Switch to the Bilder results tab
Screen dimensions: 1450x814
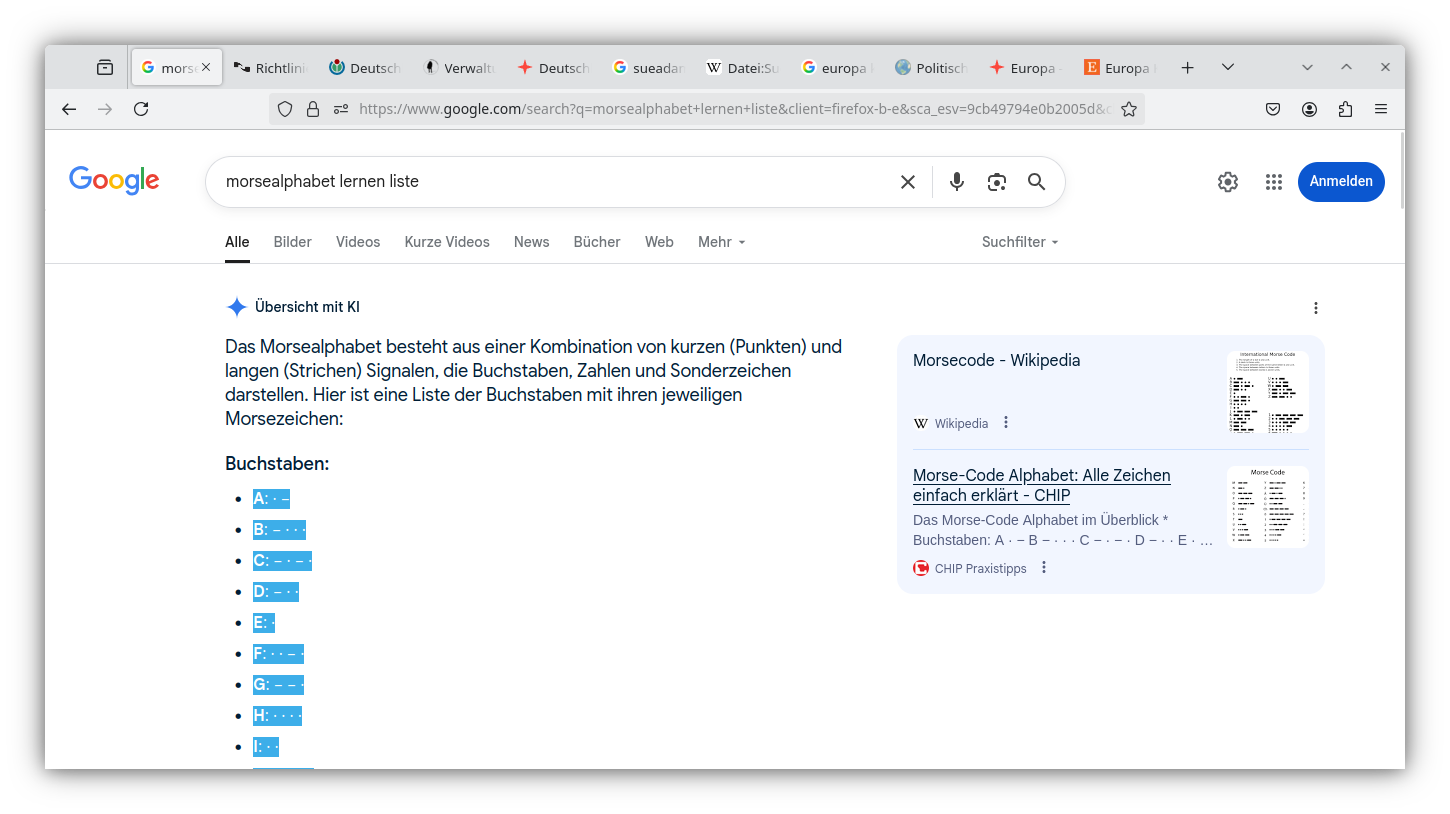[292, 241]
